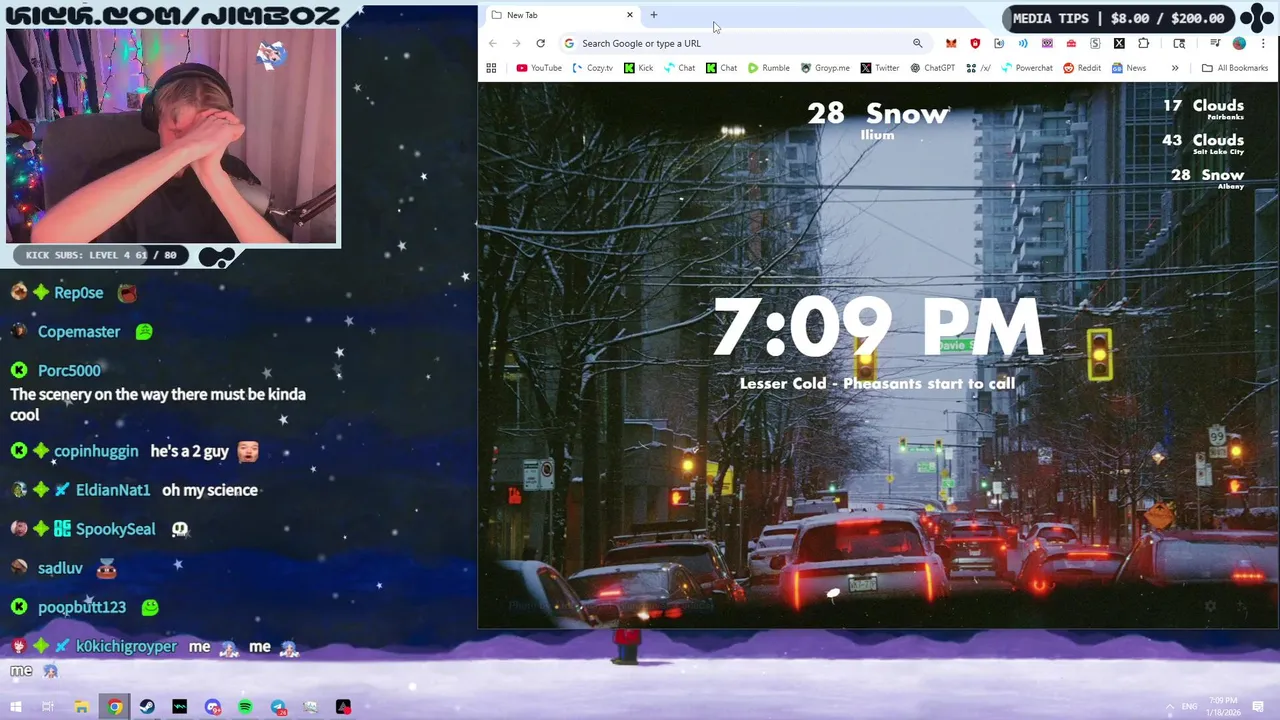Open the S letter extension icon
The height and width of the screenshot is (720, 1280).
pyautogui.click(x=1095, y=43)
